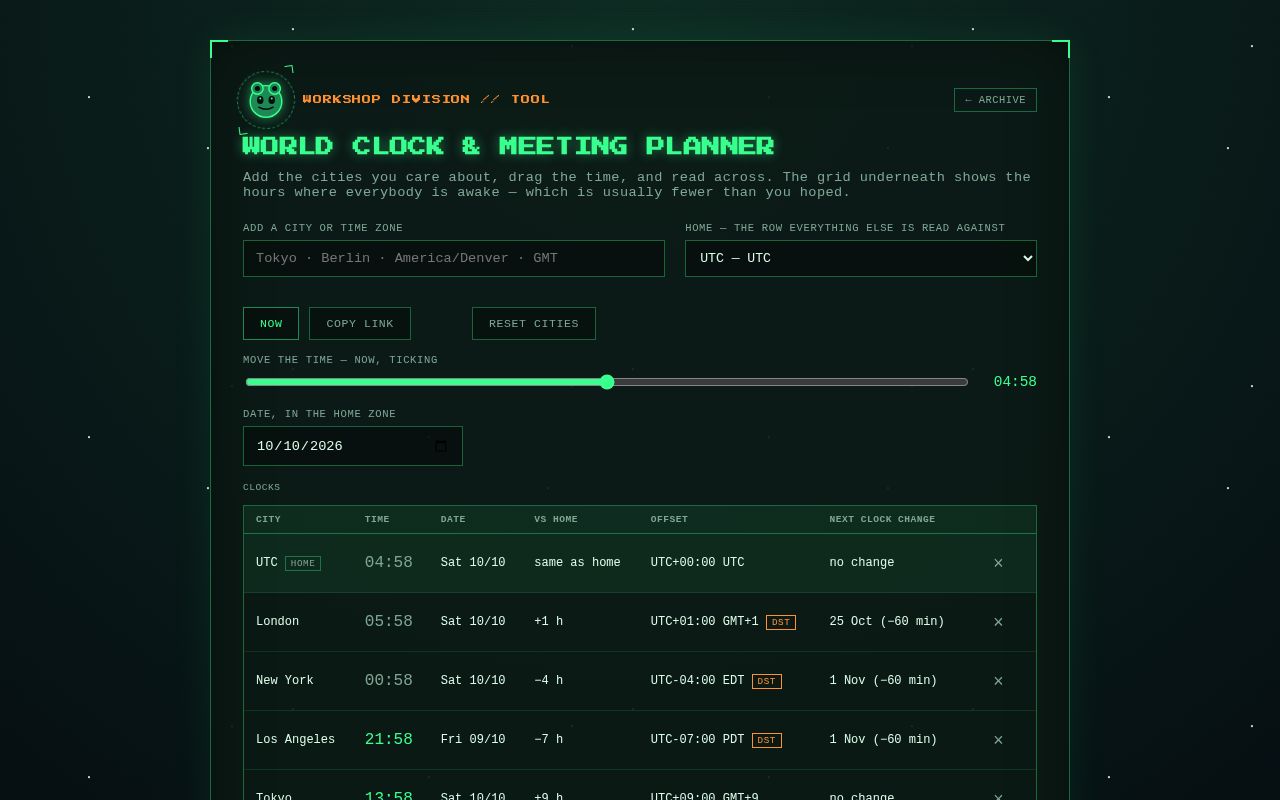Click the time slider handle
The width and height of the screenshot is (1280, 800).
607,382
